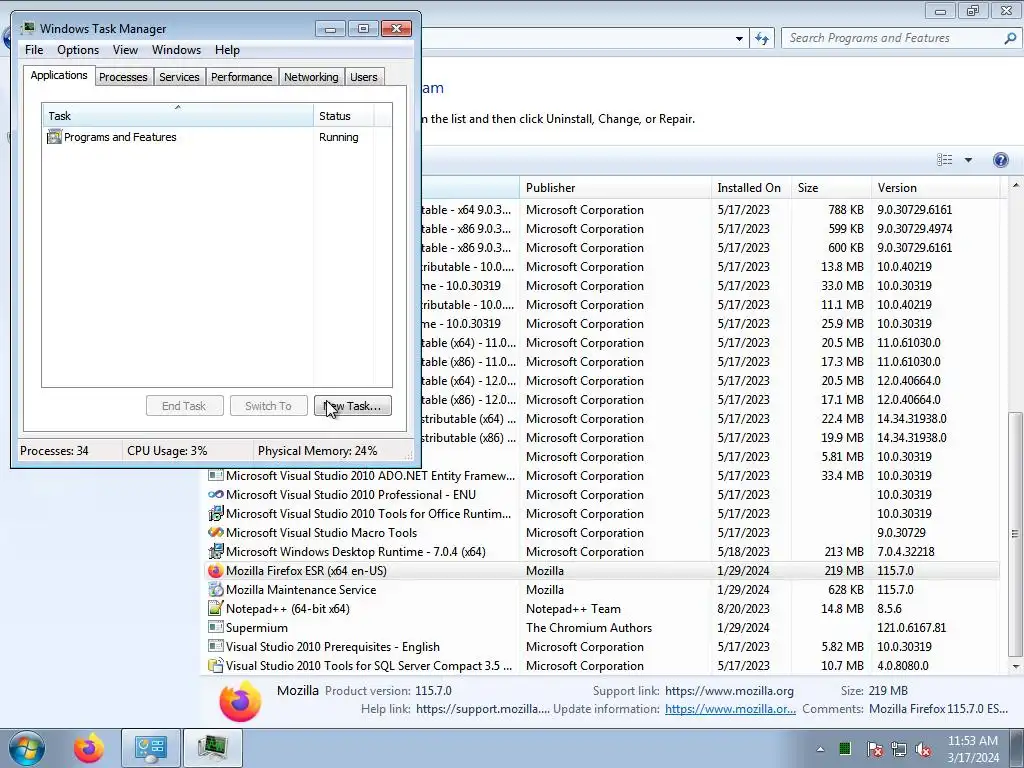1024x768 pixels.
Task: Select the Mozilla Maintenance Service entry
Action: tap(602, 590)
